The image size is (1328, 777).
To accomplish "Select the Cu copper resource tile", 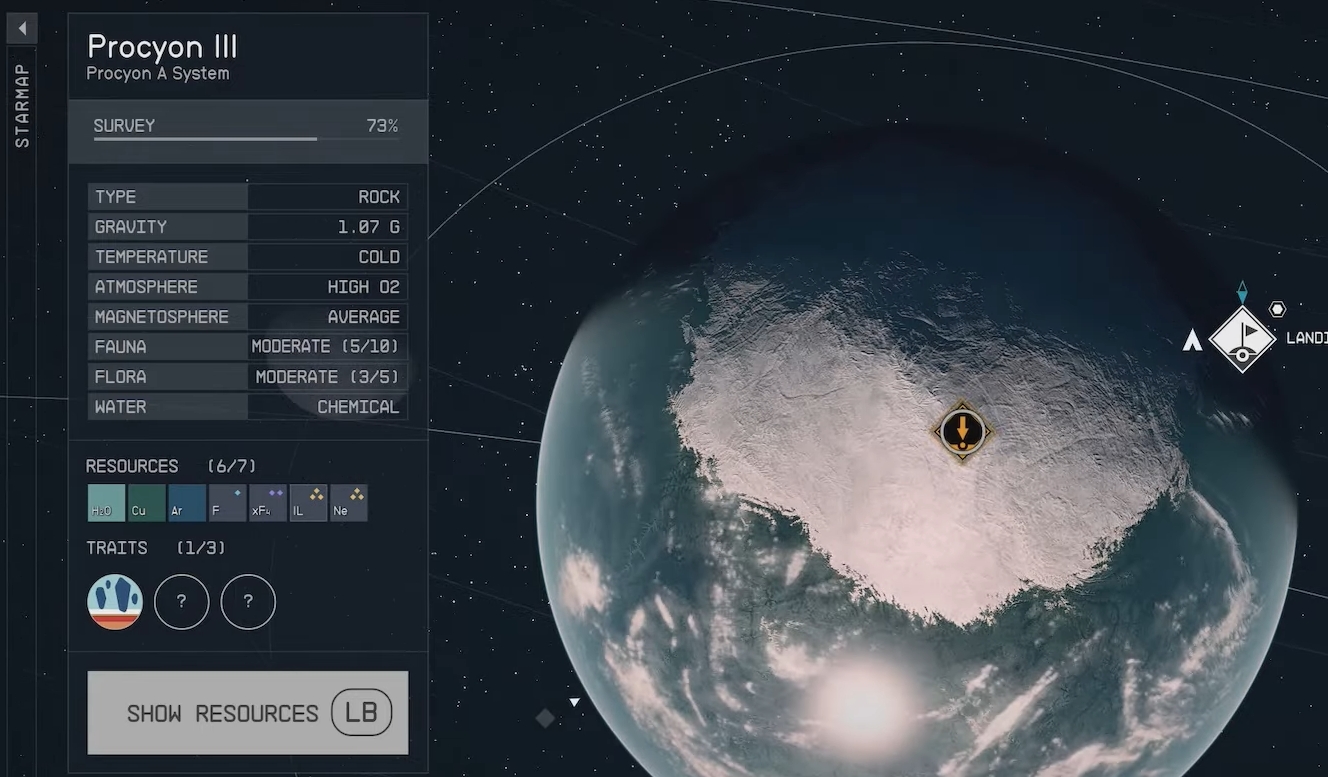I will click(147, 503).
